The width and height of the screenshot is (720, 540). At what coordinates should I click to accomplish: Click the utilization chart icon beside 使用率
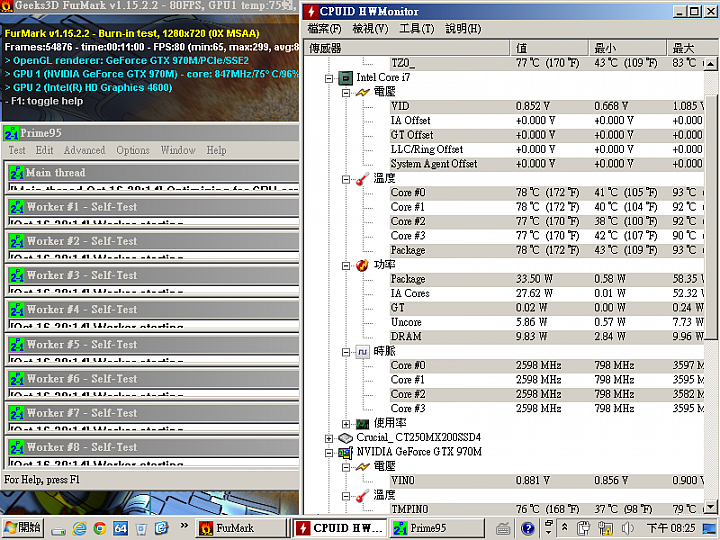coord(362,423)
